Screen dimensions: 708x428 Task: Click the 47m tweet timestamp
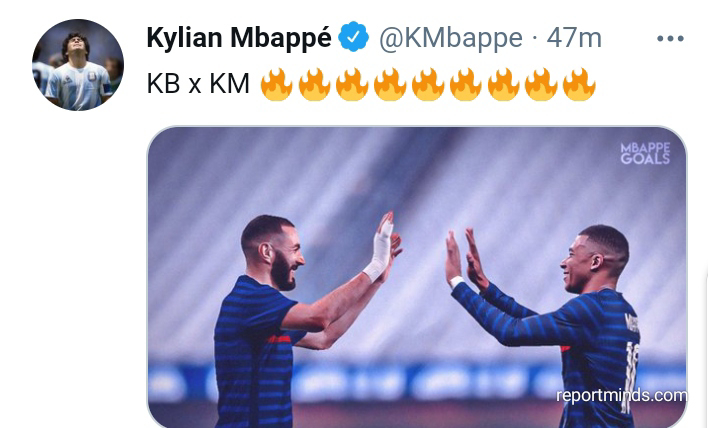coord(574,37)
